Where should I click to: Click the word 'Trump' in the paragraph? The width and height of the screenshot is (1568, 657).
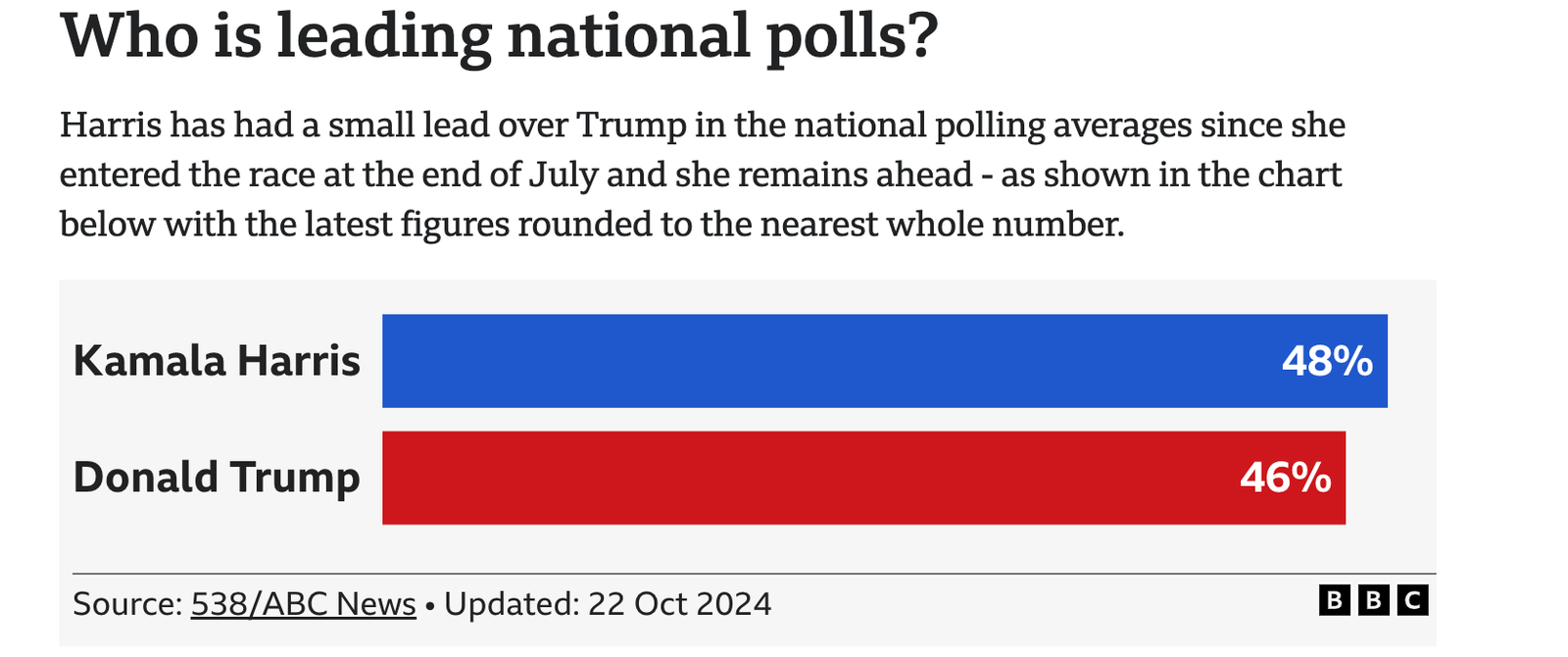pyautogui.click(x=631, y=126)
